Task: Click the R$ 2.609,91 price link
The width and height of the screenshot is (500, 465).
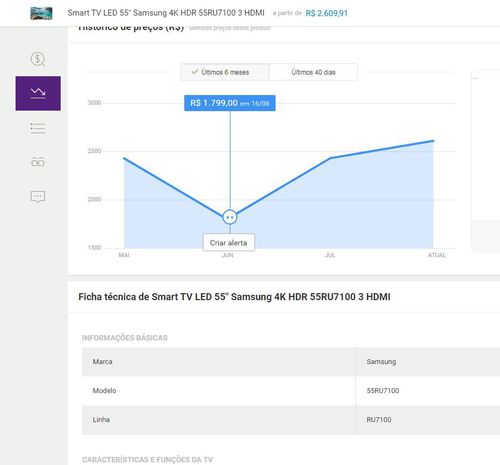Action: click(x=327, y=13)
